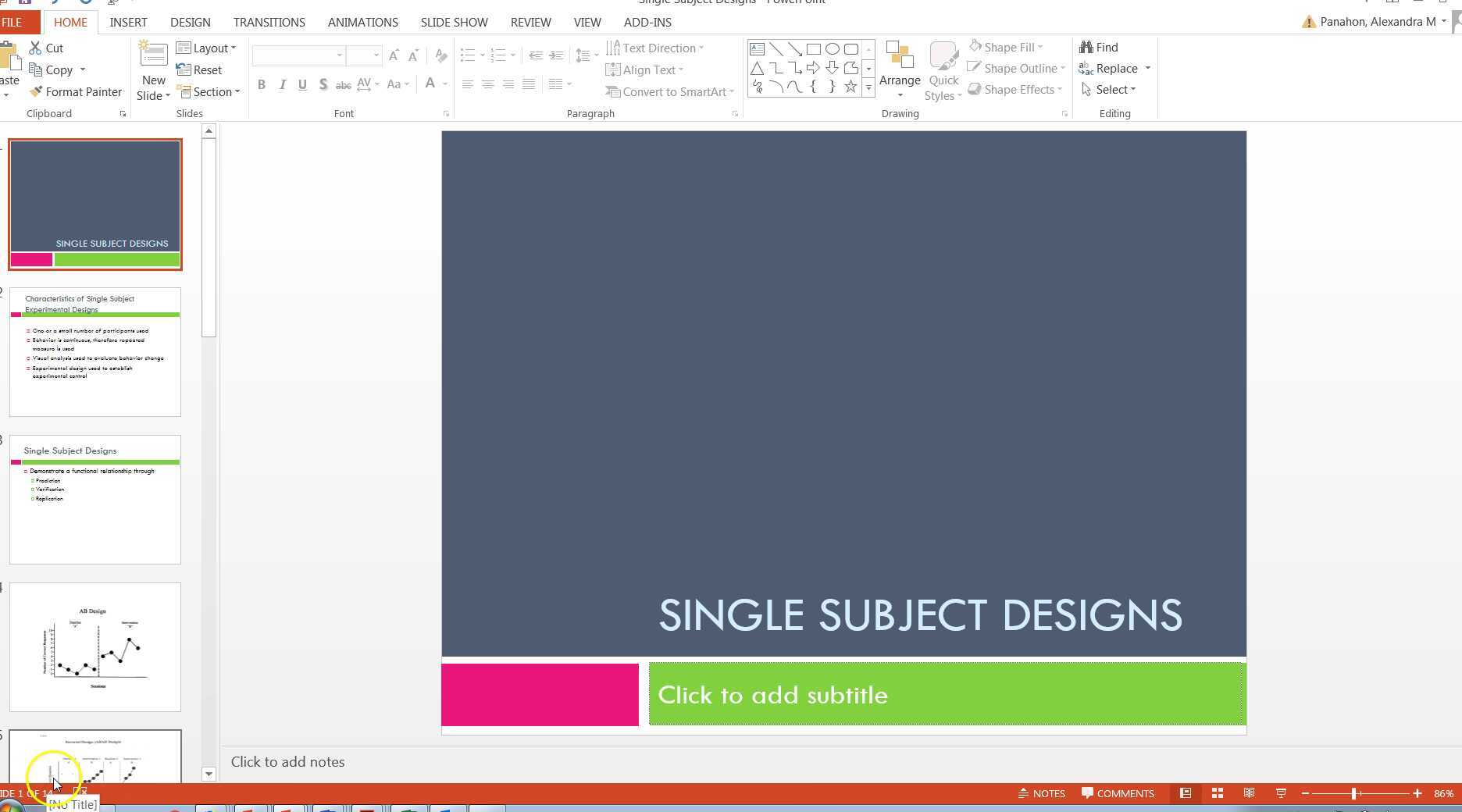The width and height of the screenshot is (1462, 812).
Task: Insert a Text Box from the shapes gallery
Action: [x=756, y=48]
